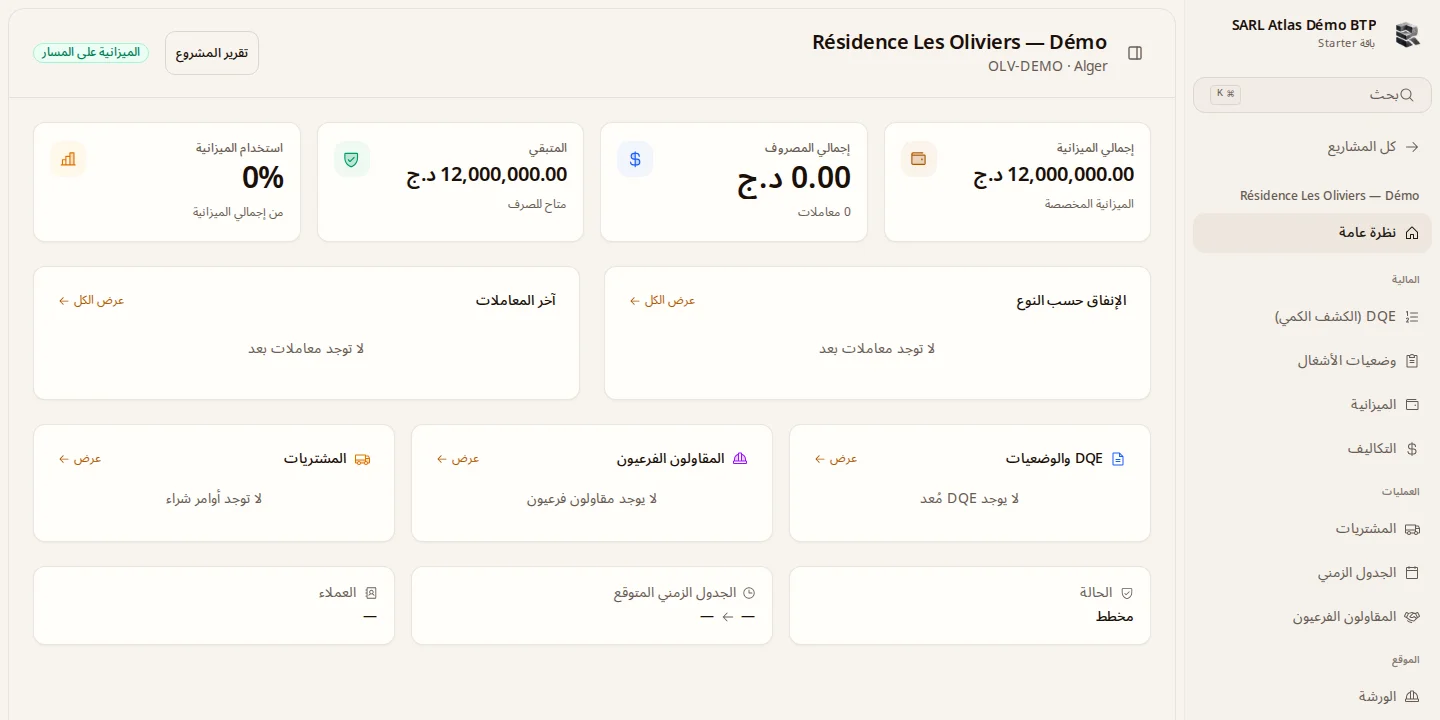1440x720 pixels.
Task: Click عرض الكل in آخر المعاملات card
Action: pos(91,301)
